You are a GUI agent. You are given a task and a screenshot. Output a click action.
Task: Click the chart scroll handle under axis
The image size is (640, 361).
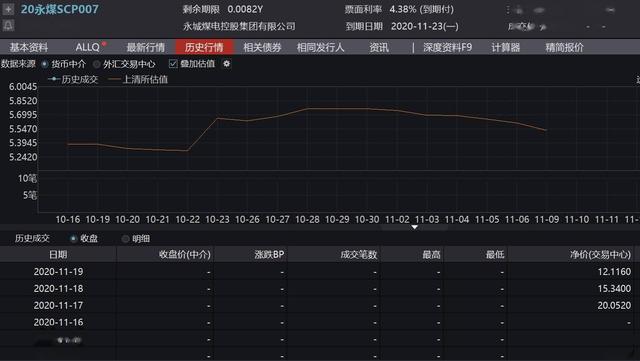[x=414, y=227]
